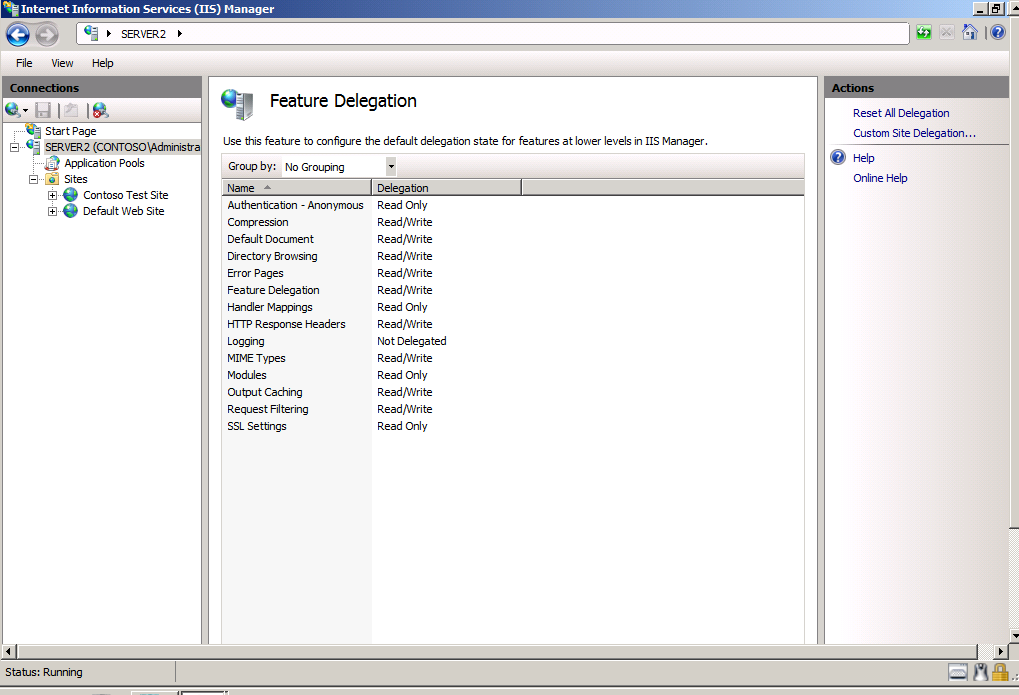Click the Contoso Test Site globe icon
This screenshot has width=1019, height=695.
pos(71,195)
